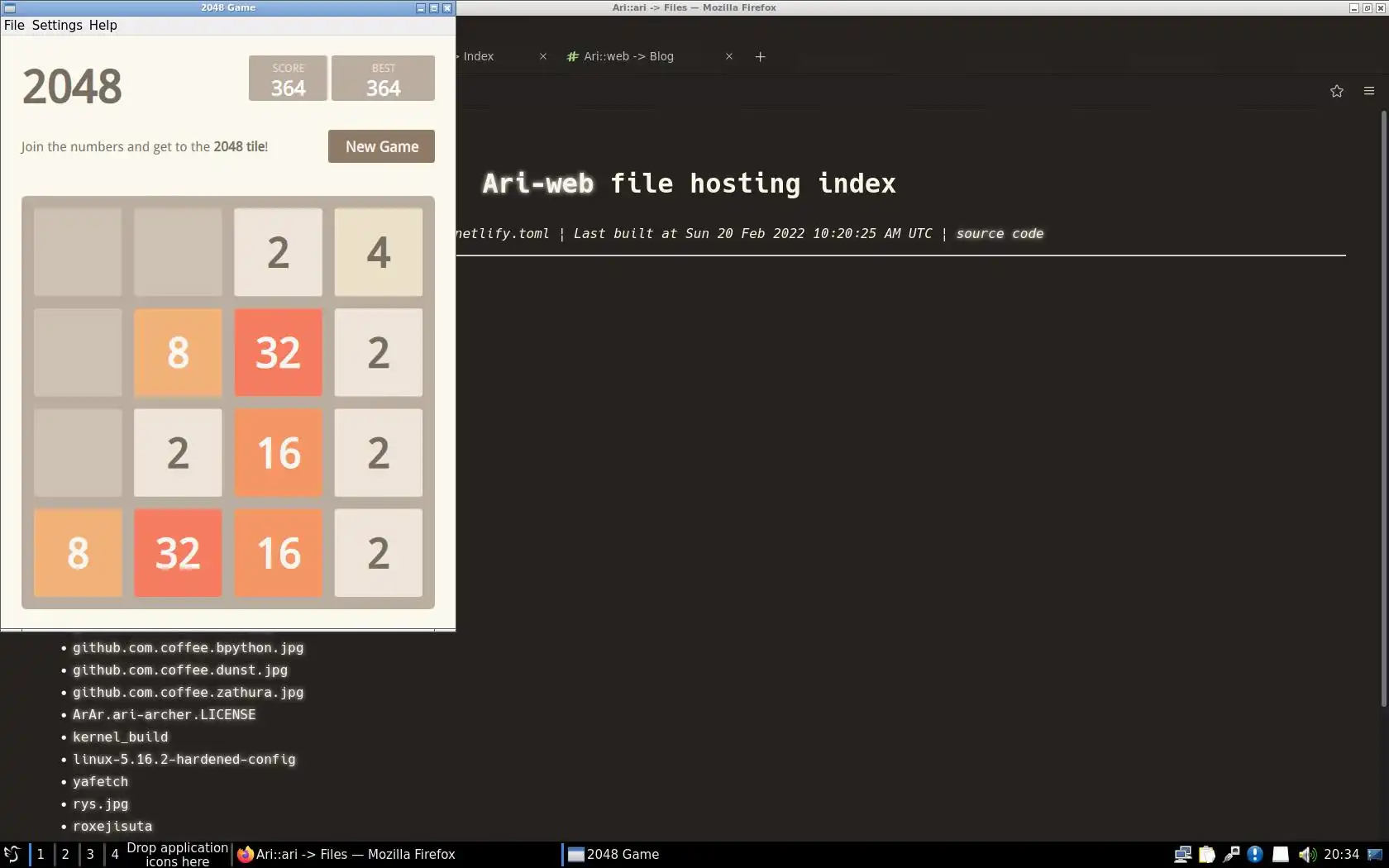The image size is (1389, 868).
Task: Click the netlify.toml text on the page
Action: [502, 234]
